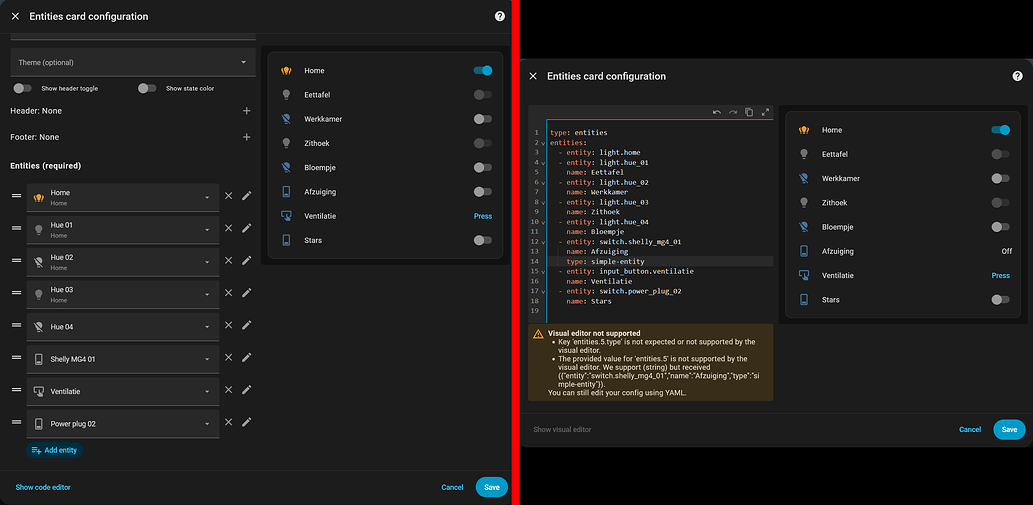The image size is (1033, 505).
Task: Grab the drag handle of Home row
Action: pyautogui.click(x=16, y=196)
